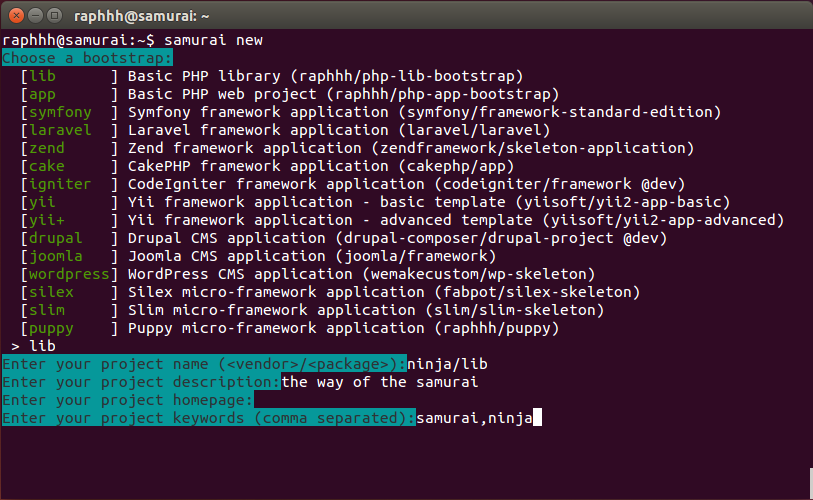Select the 'cake' bootstrap key
Screen dimensions: 813x500
point(47,166)
